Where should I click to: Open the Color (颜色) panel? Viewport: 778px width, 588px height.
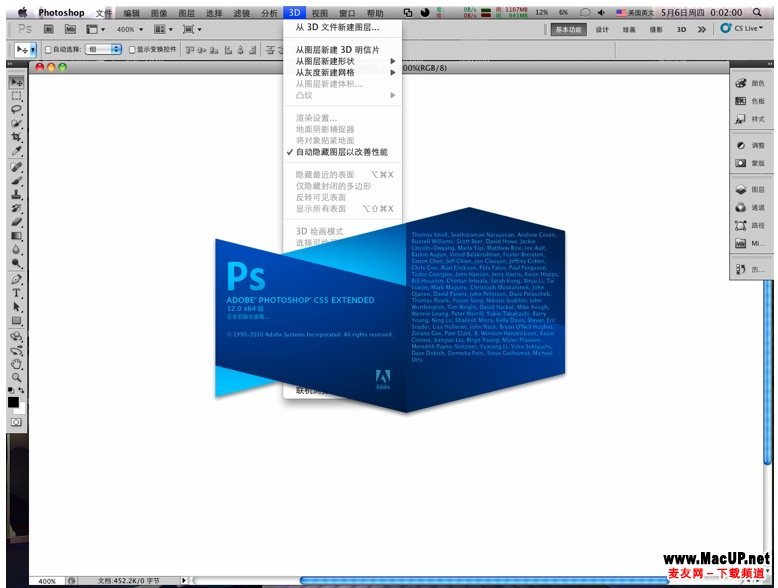pos(750,83)
